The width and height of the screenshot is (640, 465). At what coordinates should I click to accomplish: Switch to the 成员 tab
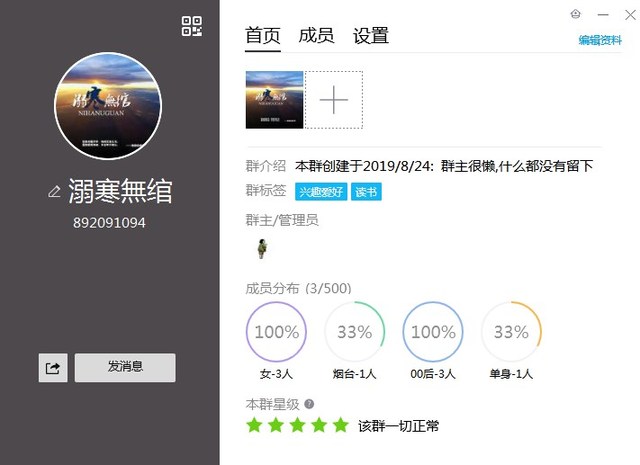(x=316, y=36)
